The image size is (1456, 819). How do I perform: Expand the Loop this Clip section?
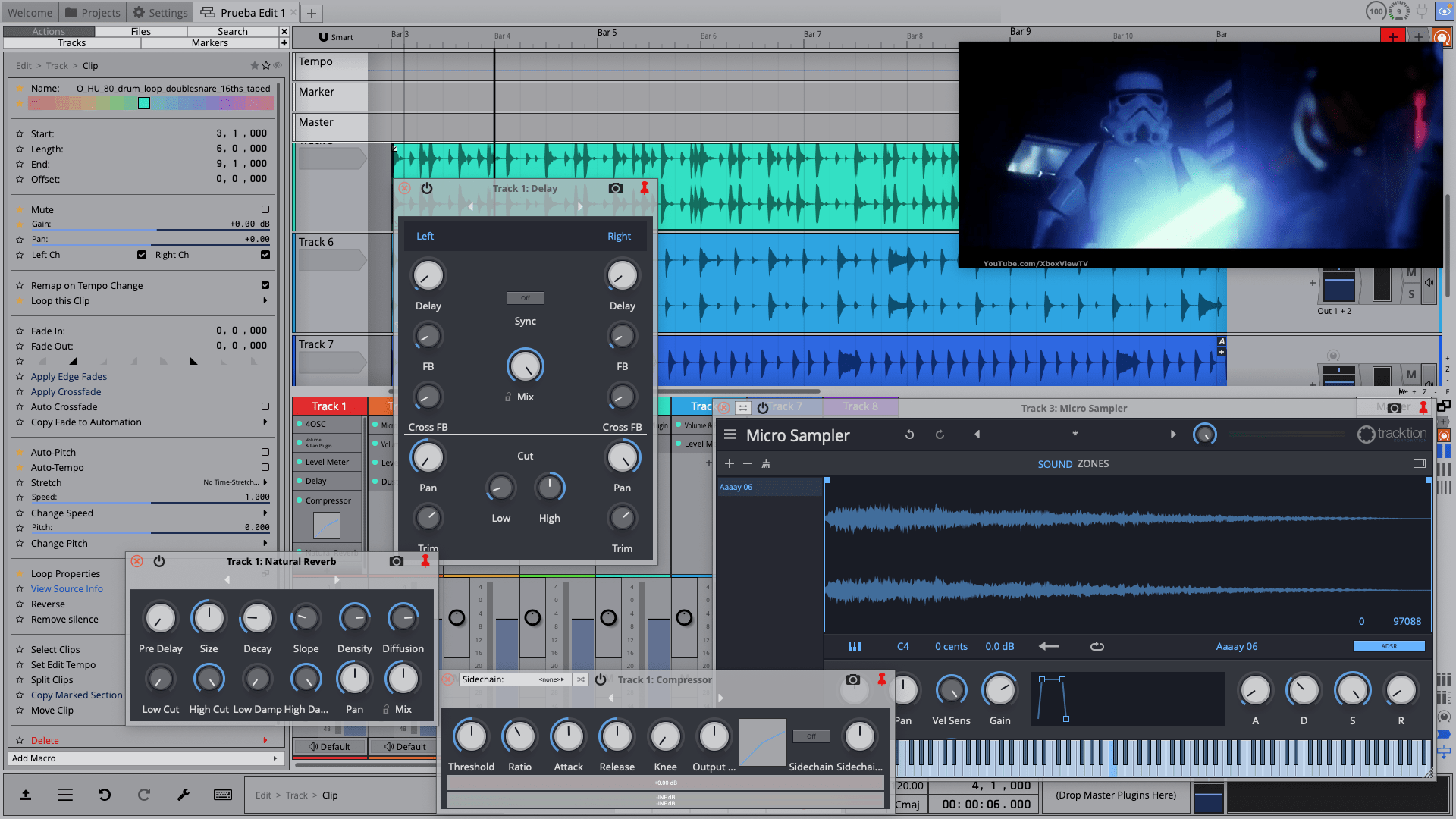pos(265,300)
